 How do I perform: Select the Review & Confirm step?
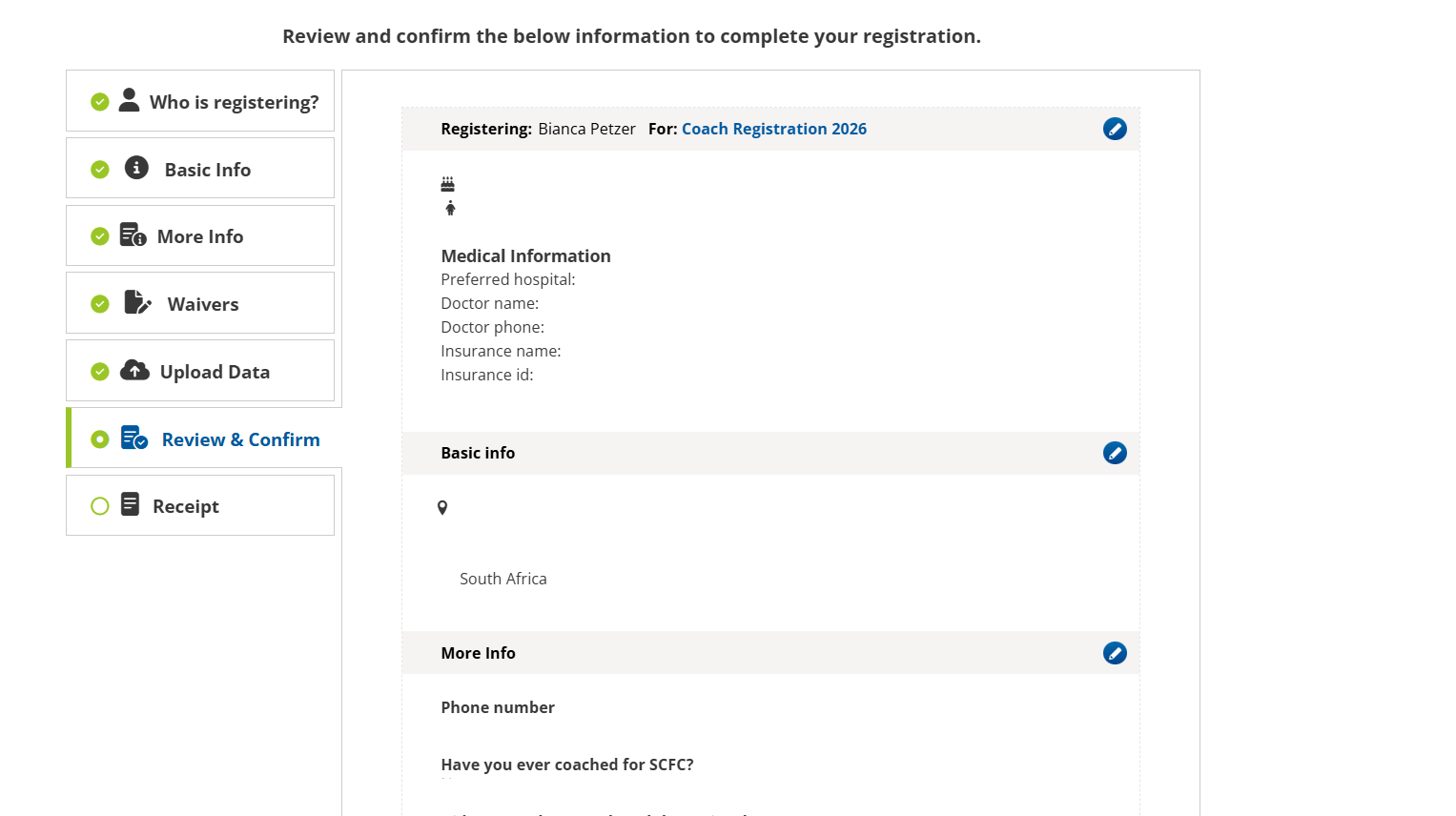(x=240, y=439)
